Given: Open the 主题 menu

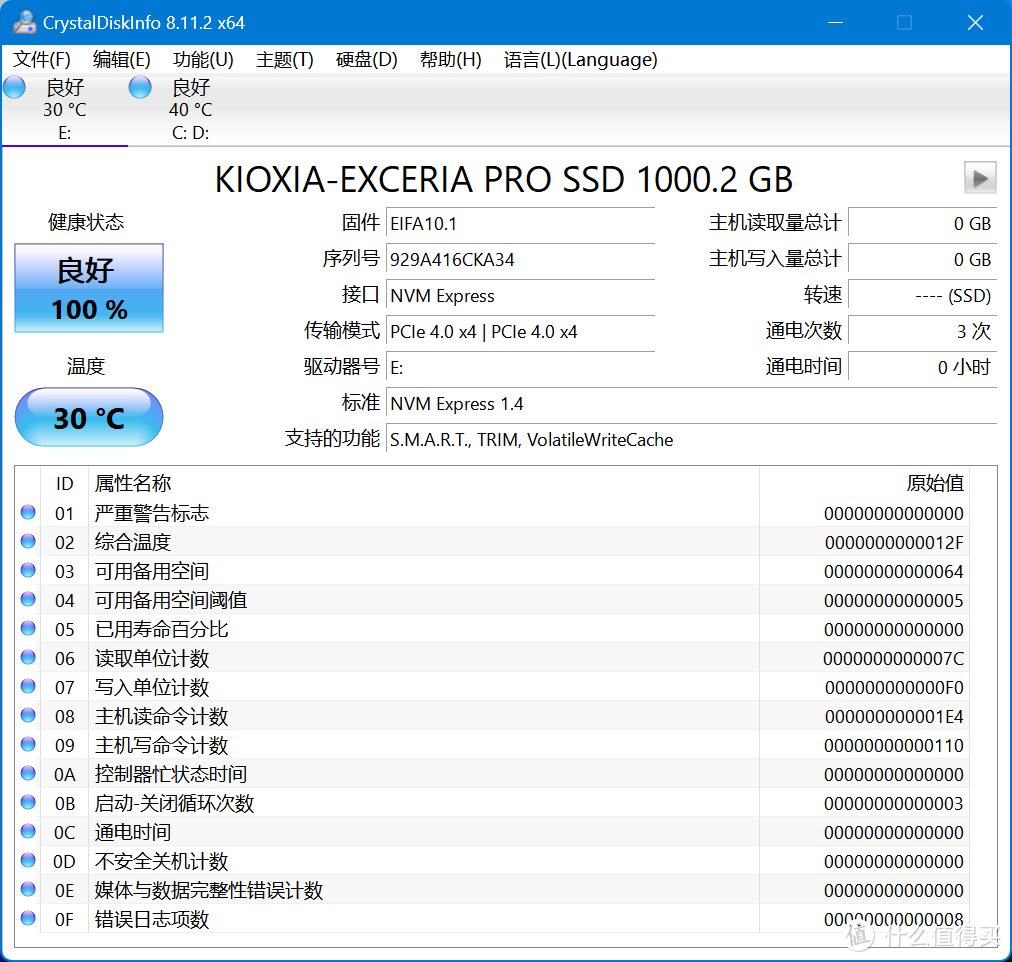Looking at the screenshot, I should [x=283, y=60].
